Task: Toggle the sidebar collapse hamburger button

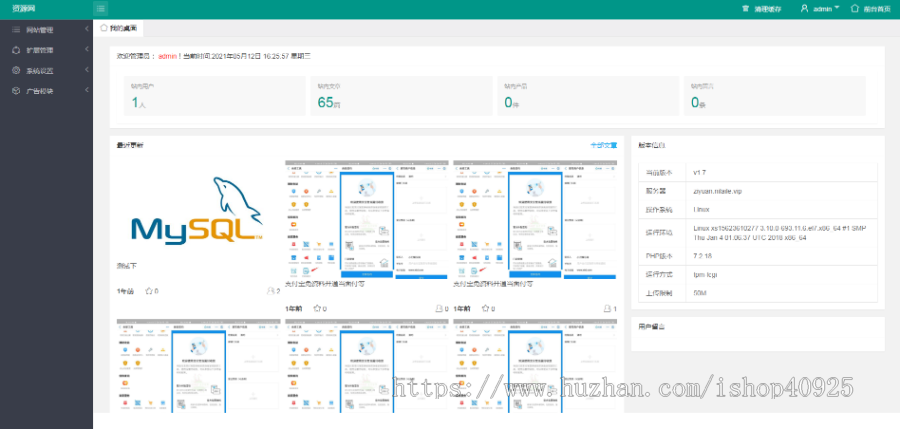Action: (100, 9)
